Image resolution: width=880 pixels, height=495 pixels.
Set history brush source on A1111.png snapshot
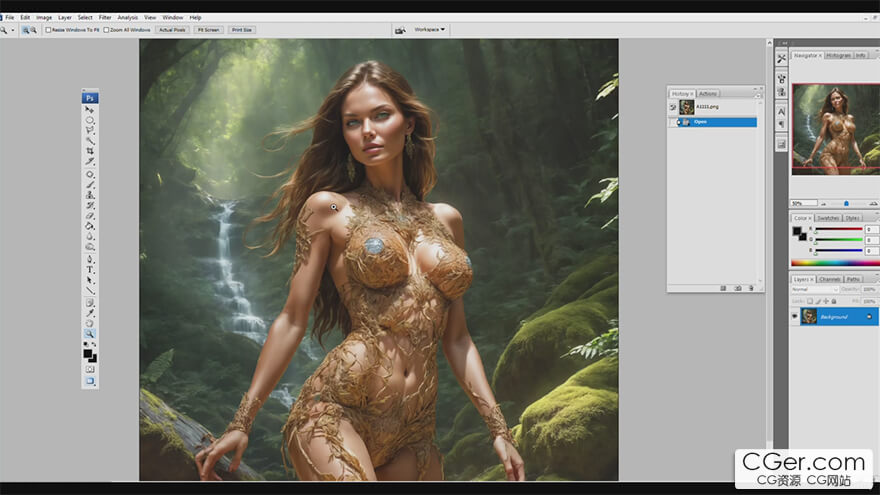(673, 107)
